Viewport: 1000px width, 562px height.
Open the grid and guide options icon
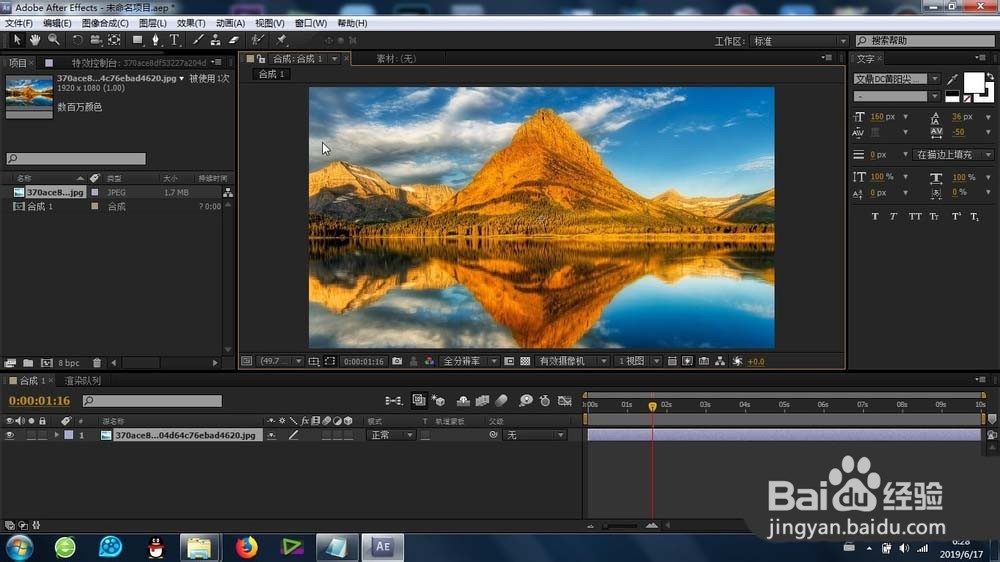pos(314,361)
